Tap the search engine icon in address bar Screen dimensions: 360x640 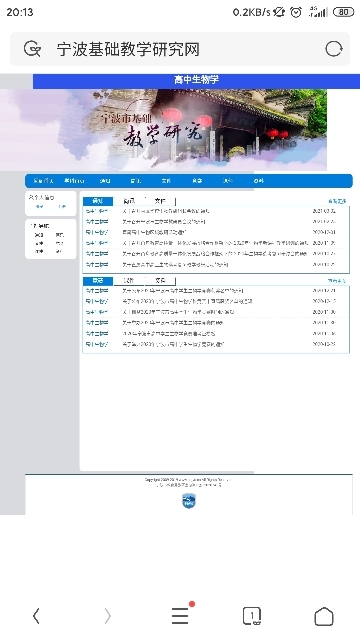(x=32, y=49)
